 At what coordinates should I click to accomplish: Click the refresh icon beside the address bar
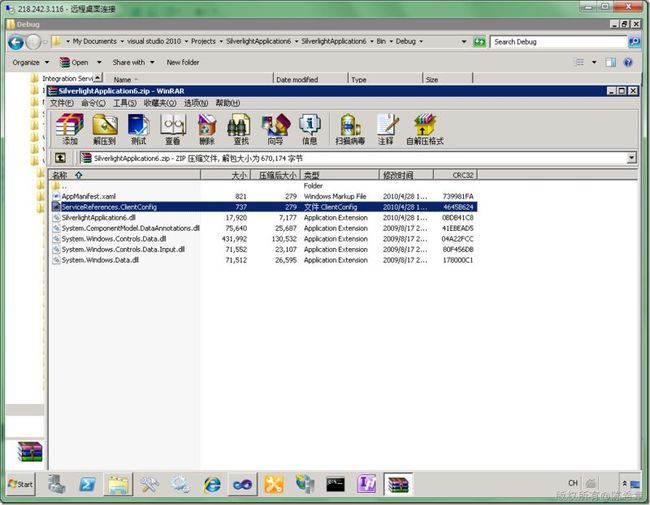click(x=479, y=42)
